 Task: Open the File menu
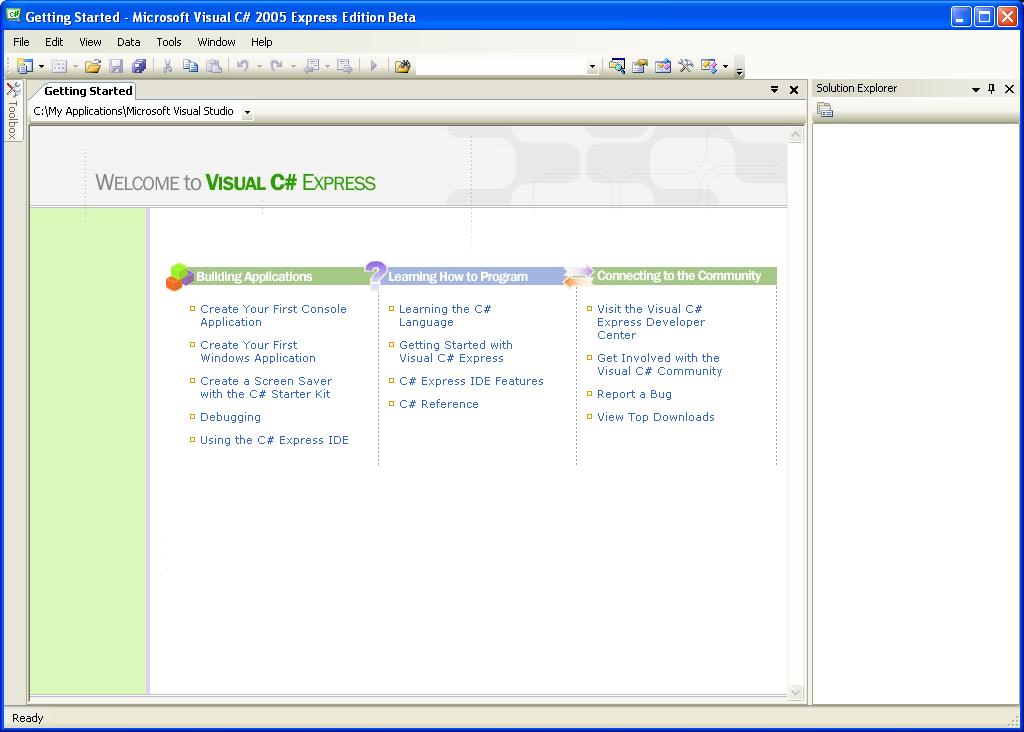point(21,42)
